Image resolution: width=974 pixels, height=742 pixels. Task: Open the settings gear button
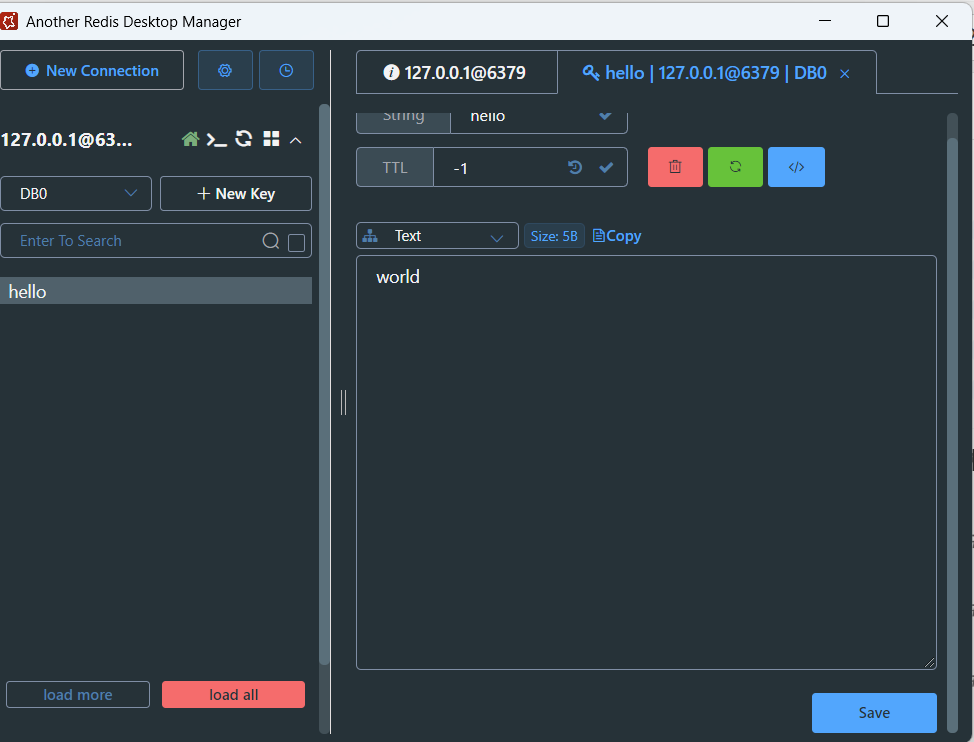225,70
